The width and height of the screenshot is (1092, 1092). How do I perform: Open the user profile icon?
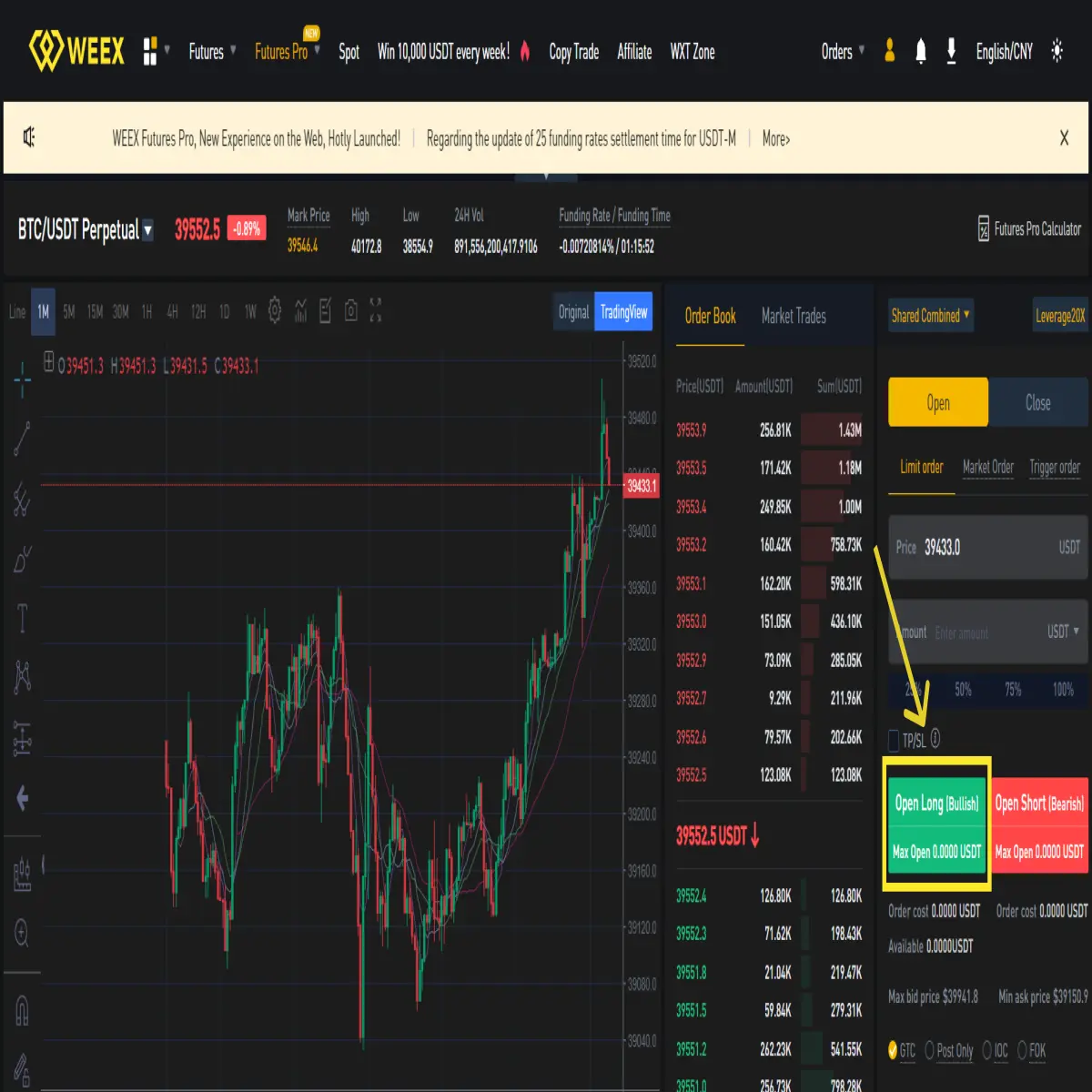pos(890,51)
